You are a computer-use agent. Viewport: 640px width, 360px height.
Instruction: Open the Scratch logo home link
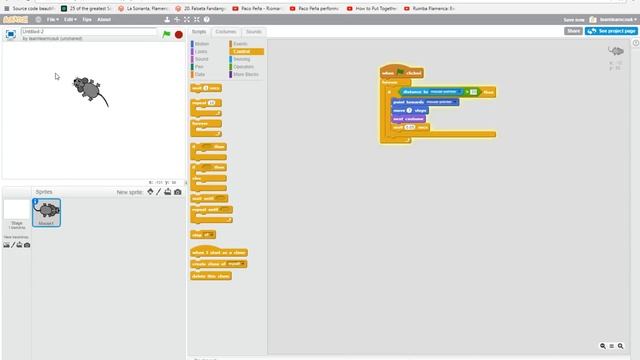pyautogui.click(x=16, y=19)
